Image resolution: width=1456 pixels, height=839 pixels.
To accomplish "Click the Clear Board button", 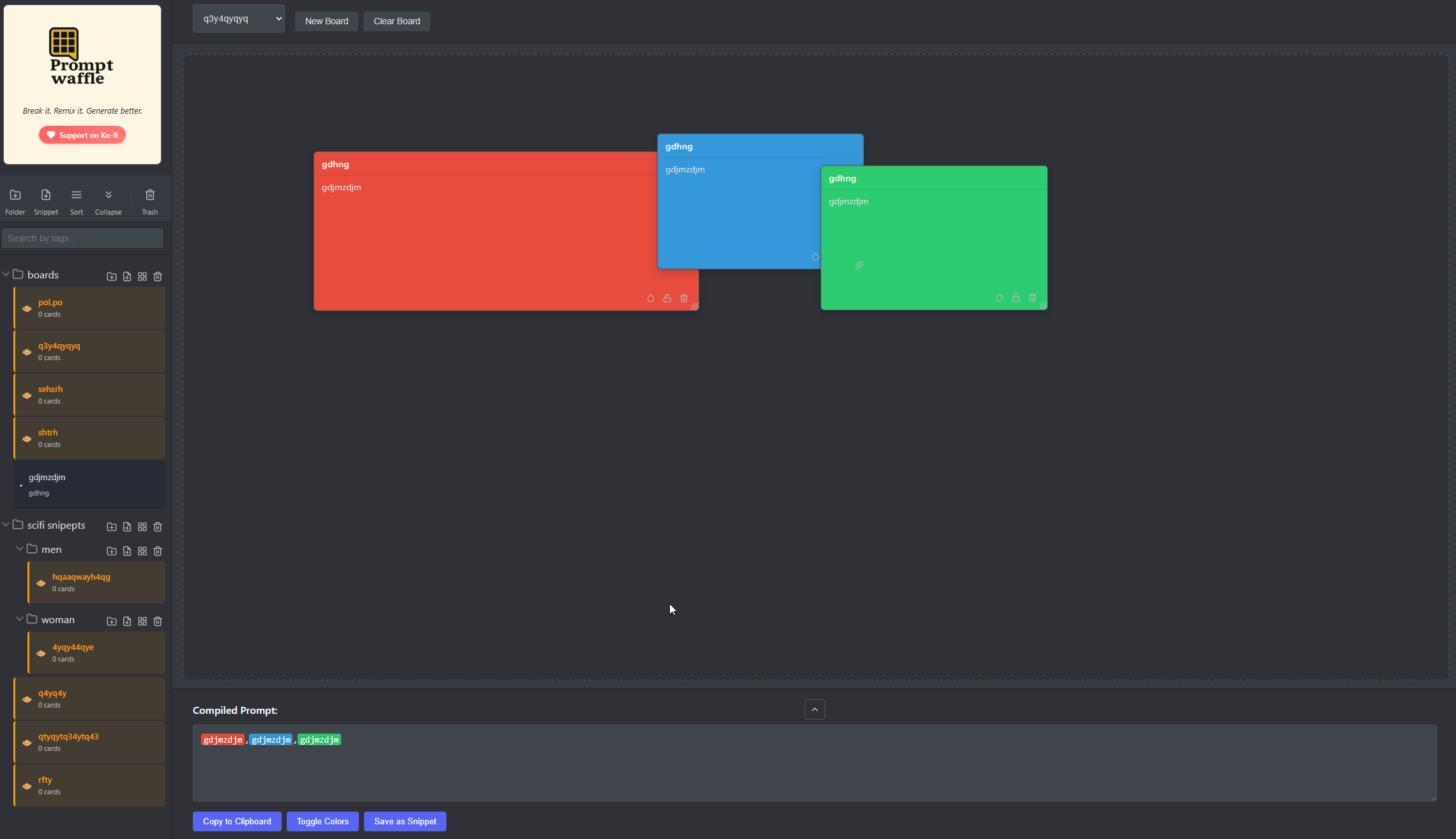I will coord(397,21).
